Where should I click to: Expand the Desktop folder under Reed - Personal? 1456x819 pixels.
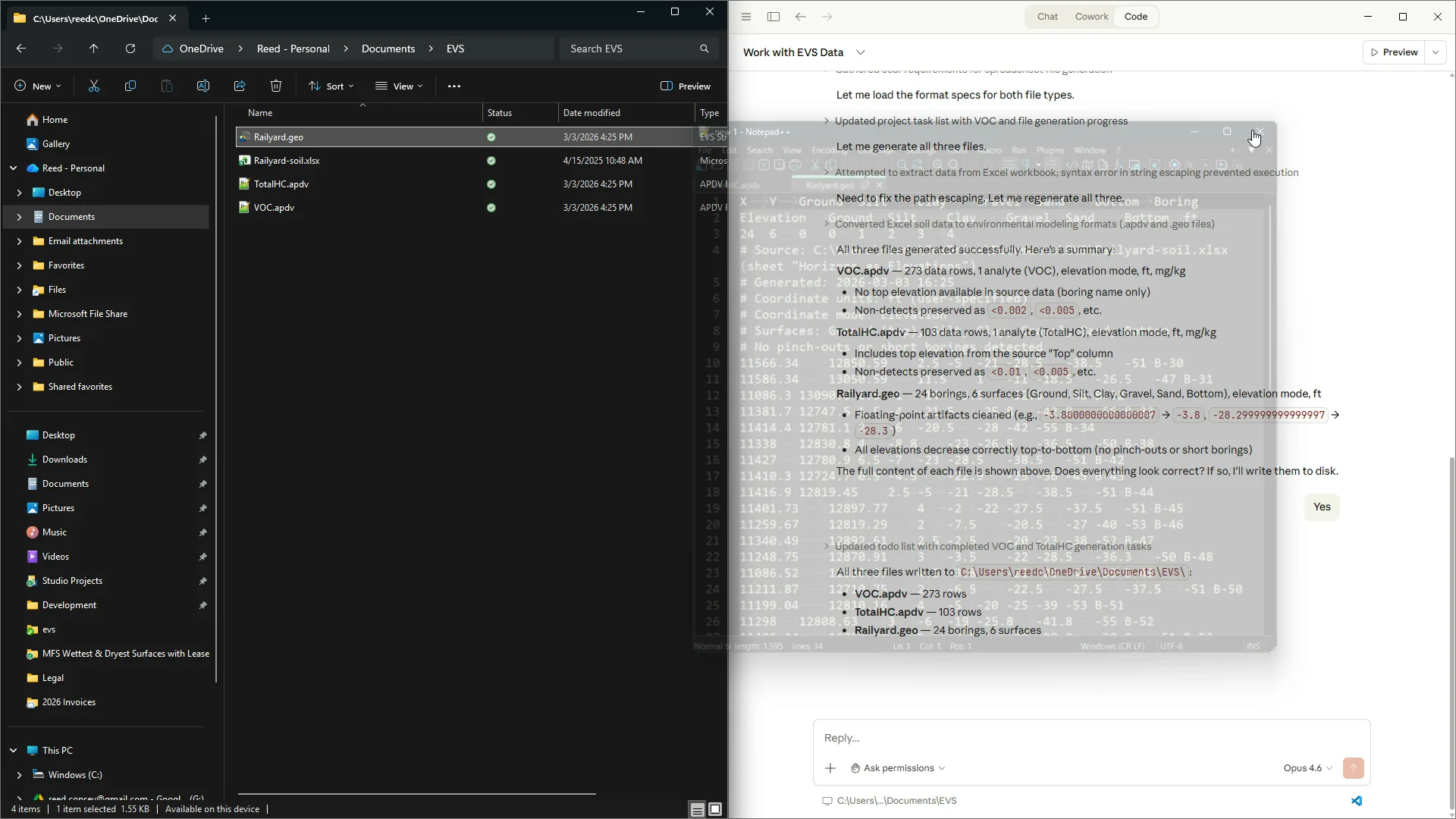coord(20,193)
